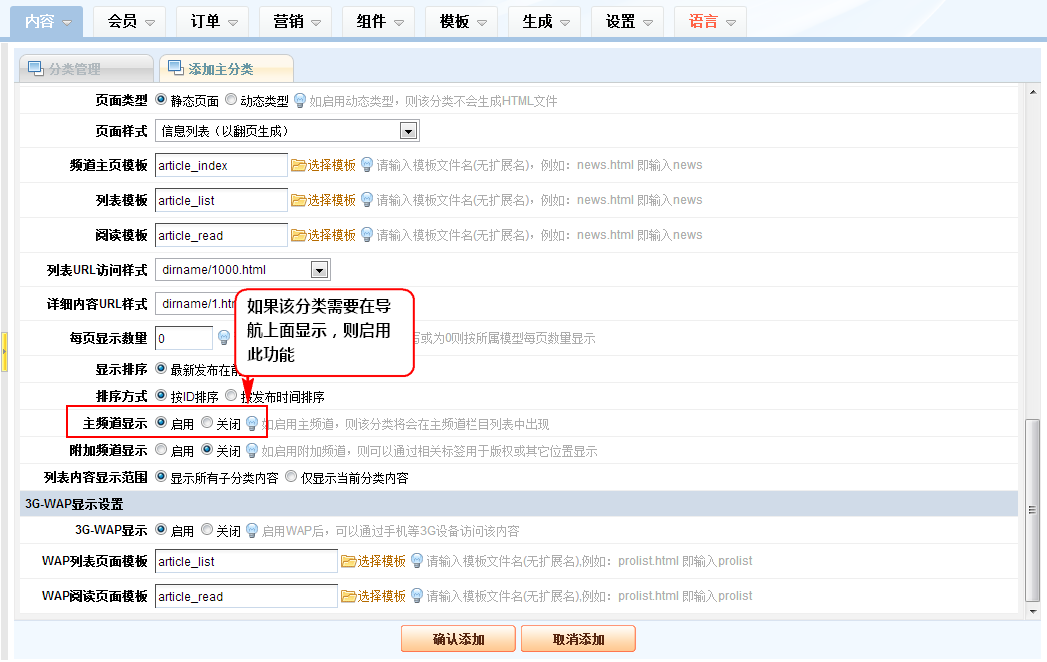
Task: Click folder icon beside WAP阅读页面模板 field
Action: tap(349, 596)
